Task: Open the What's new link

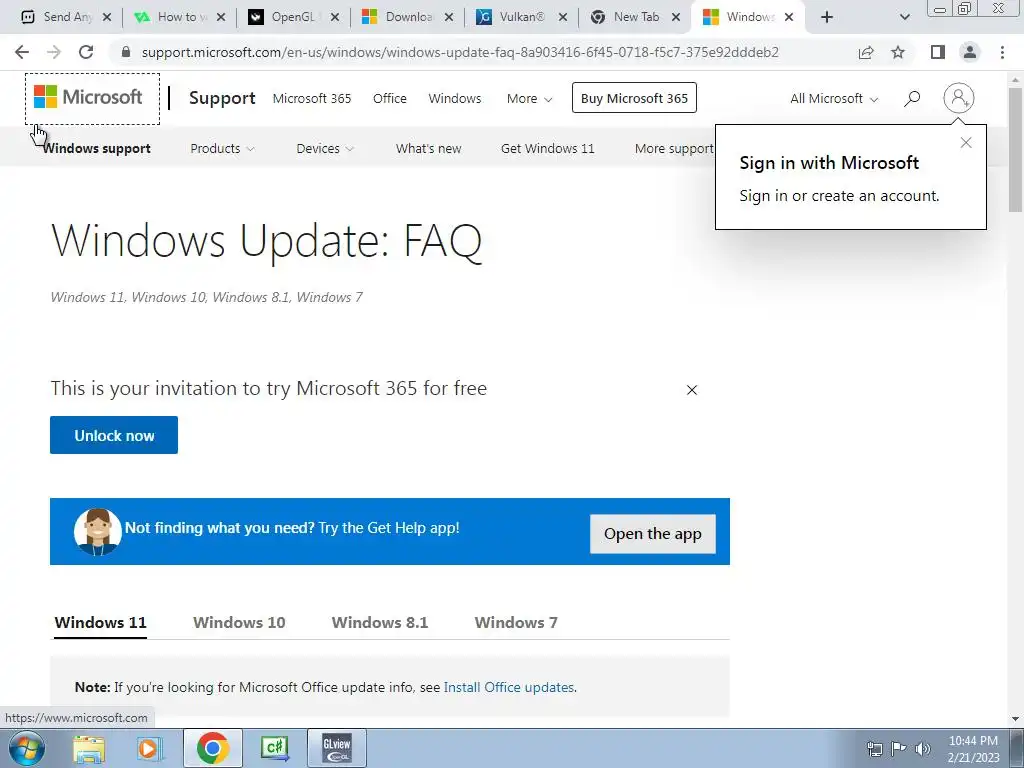Action: (428, 148)
